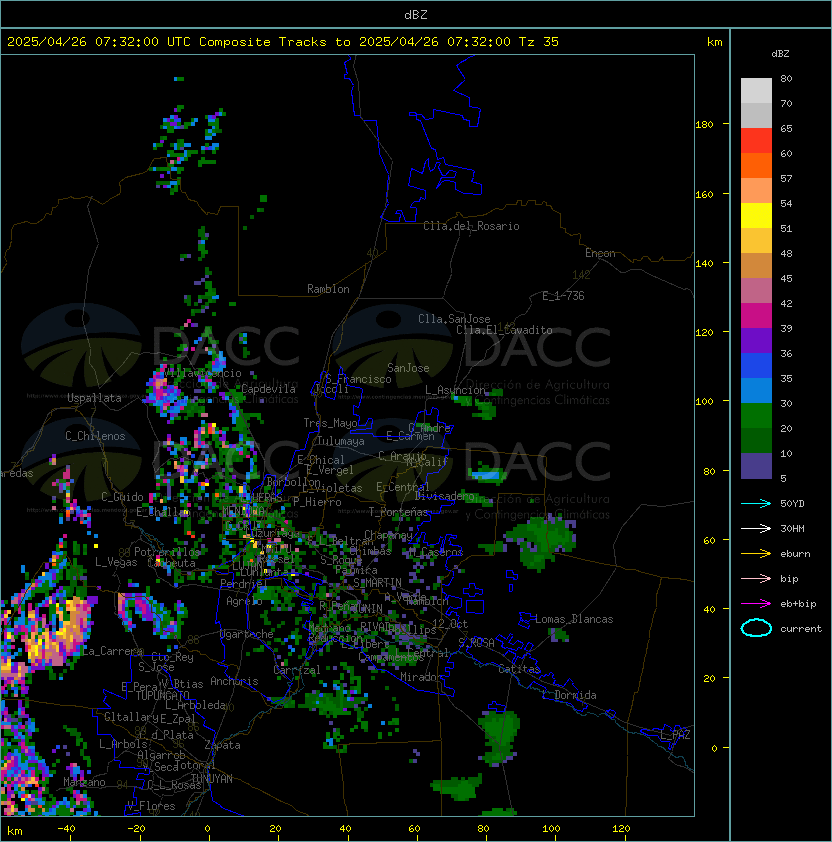Click the 'Catitas' map label
Image resolution: width=832 pixels, height=842 pixels.
coord(519,669)
